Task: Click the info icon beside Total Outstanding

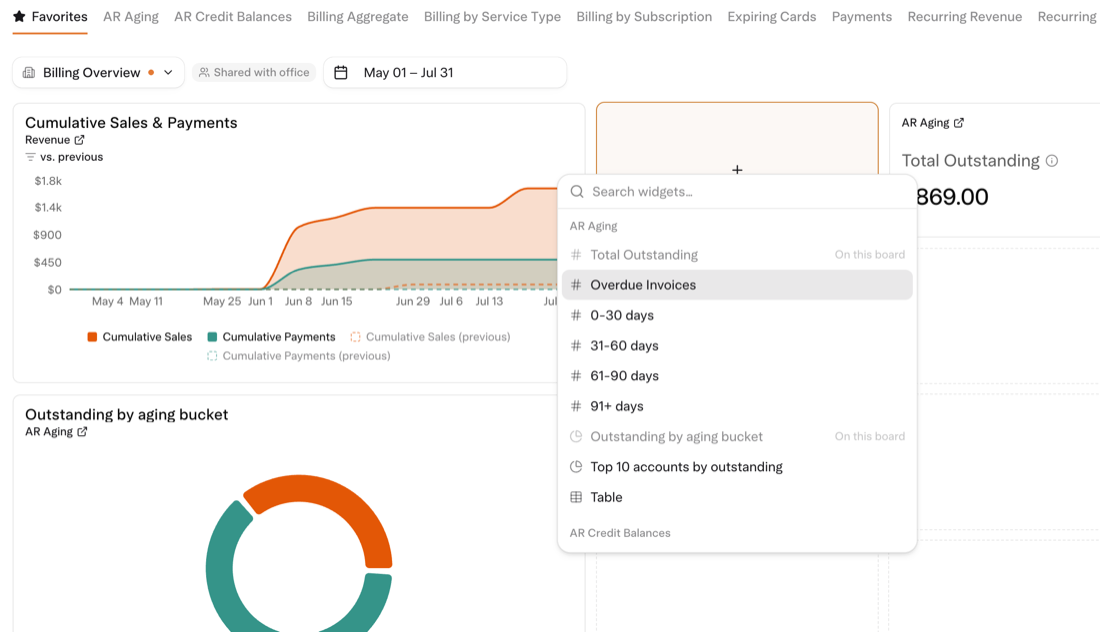Action: pos(1052,161)
